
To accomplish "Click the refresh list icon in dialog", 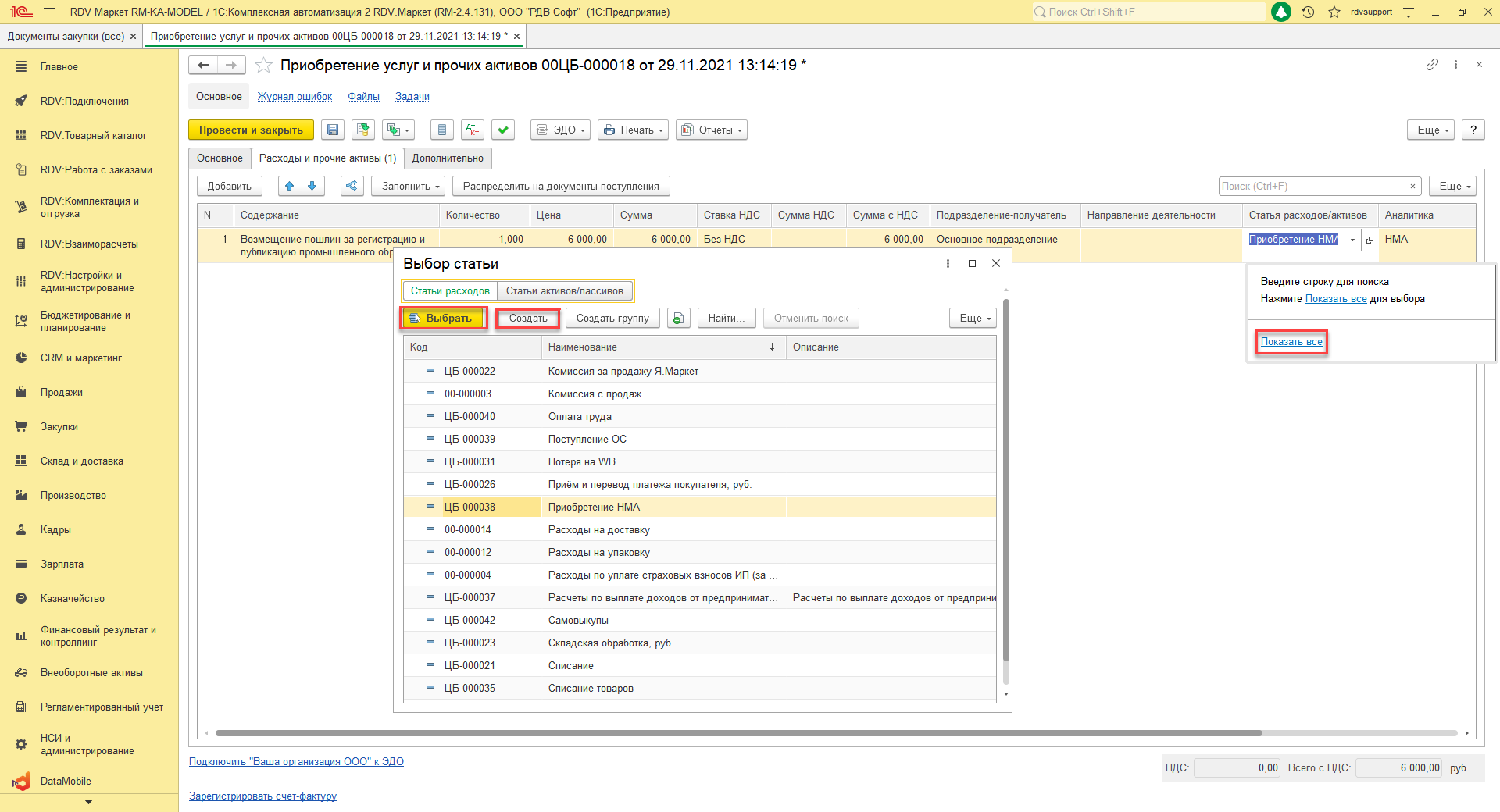I will [678, 319].
